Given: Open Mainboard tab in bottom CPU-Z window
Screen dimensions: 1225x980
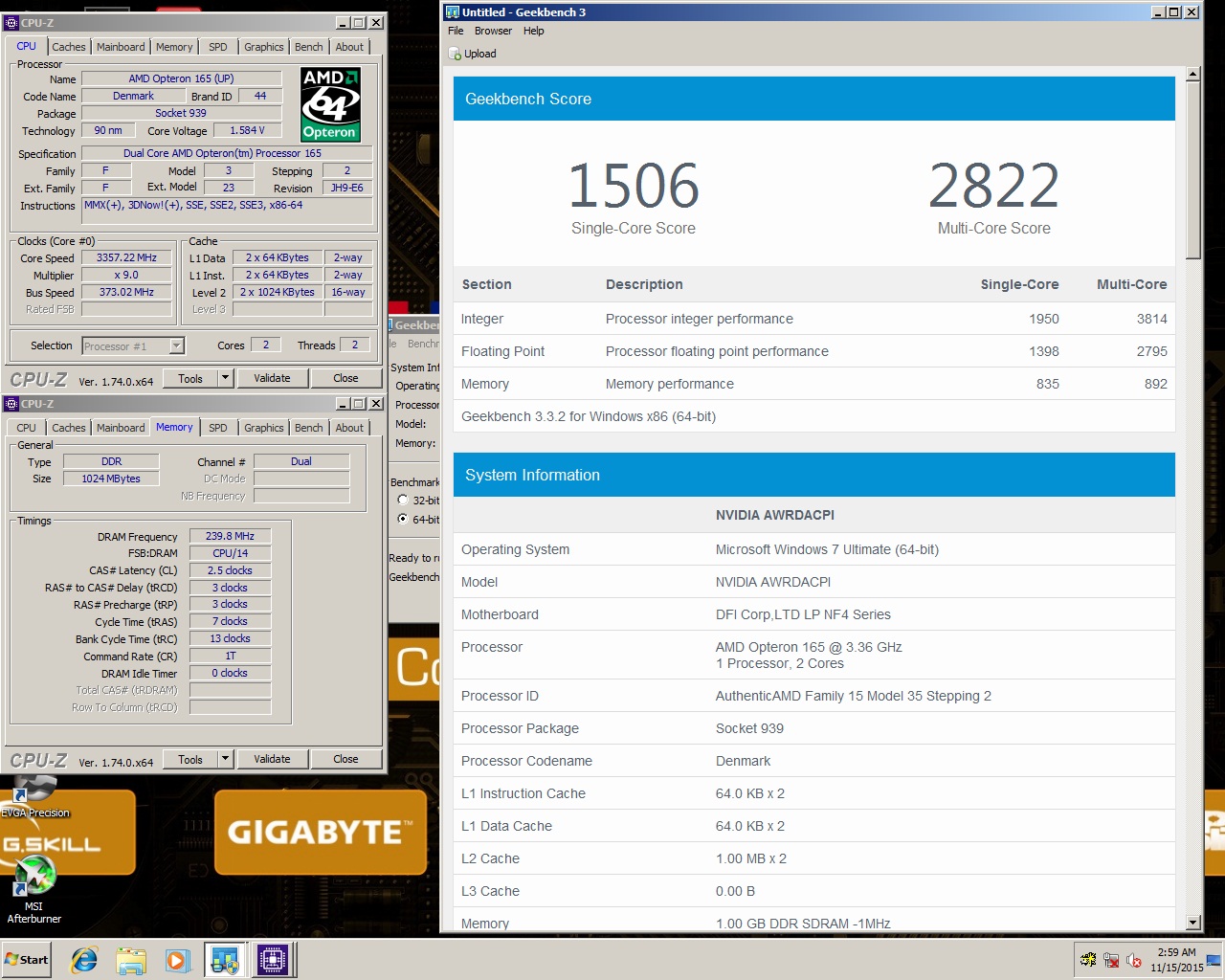Looking at the screenshot, I should tap(121, 428).
